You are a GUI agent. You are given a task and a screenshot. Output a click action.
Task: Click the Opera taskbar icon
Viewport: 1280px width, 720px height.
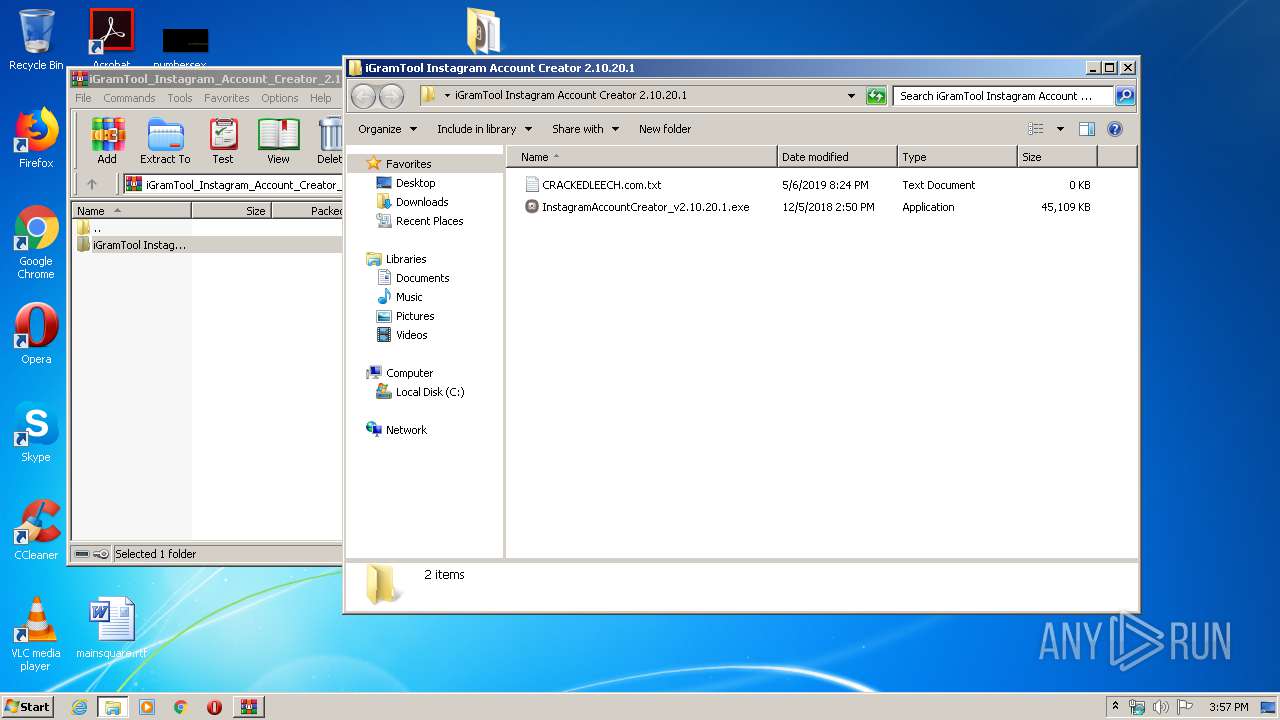[214, 707]
